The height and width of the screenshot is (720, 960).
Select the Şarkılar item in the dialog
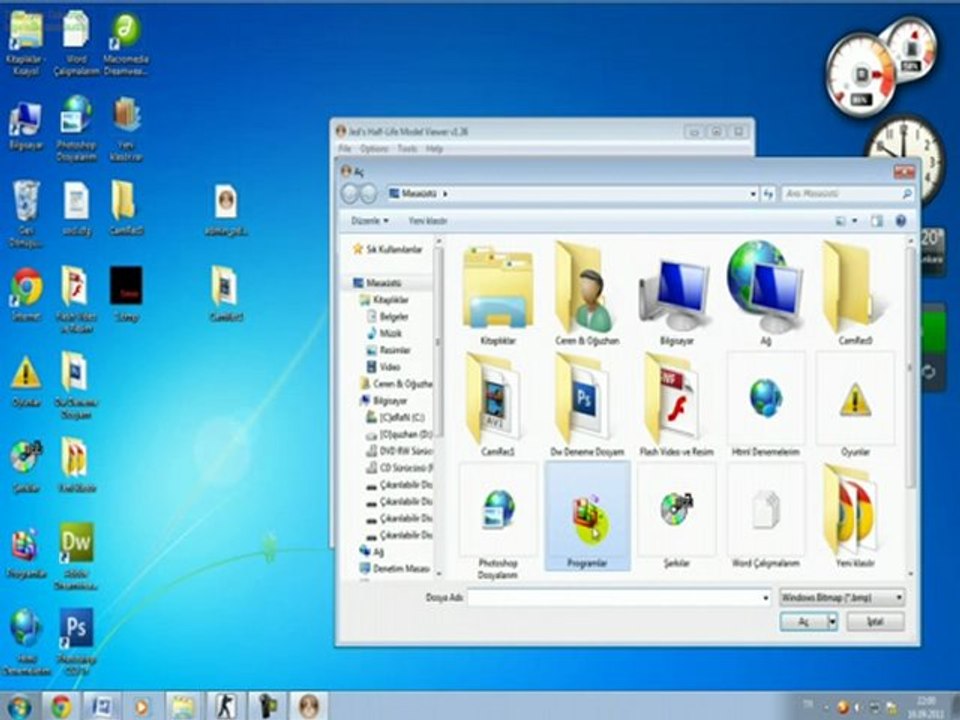(676, 516)
